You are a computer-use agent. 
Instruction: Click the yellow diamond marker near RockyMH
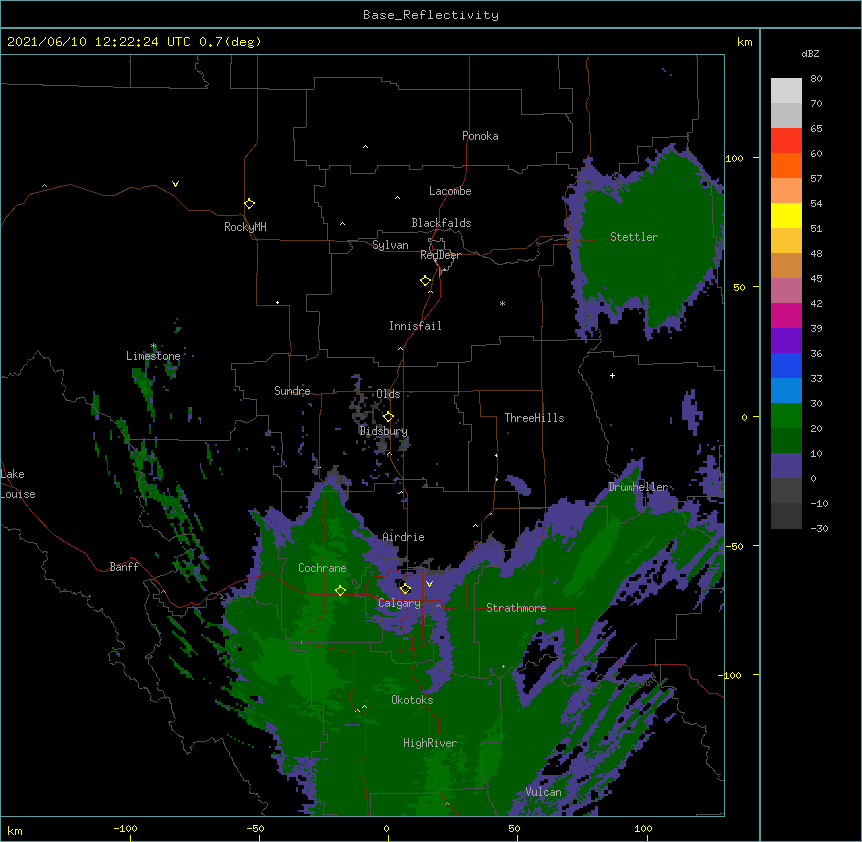click(x=250, y=203)
